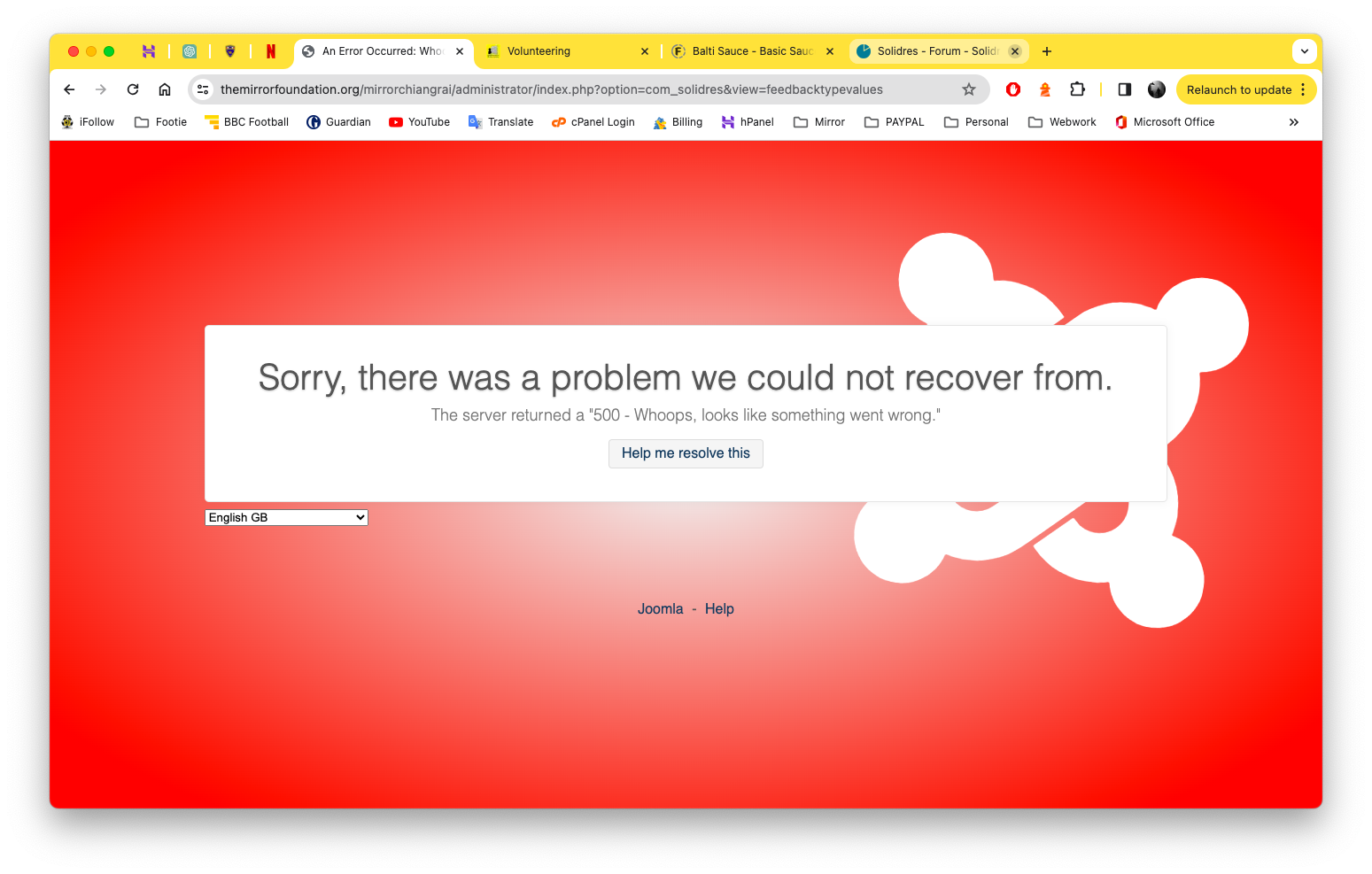Open the tab search dropdown arrow
This screenshot has width=1372, height=874.
(1305, 51)
